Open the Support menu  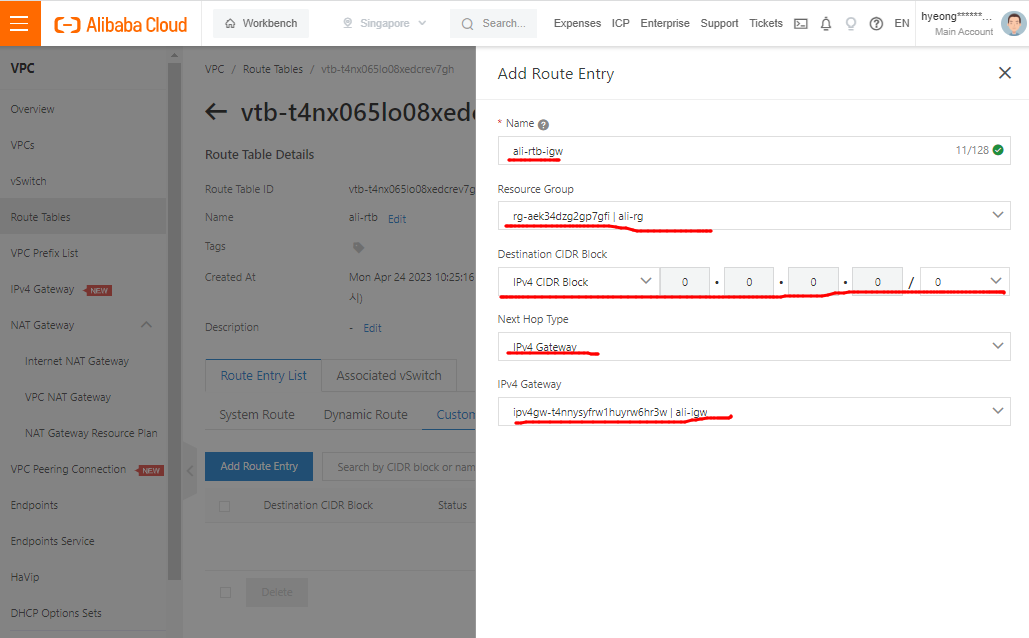719,23
